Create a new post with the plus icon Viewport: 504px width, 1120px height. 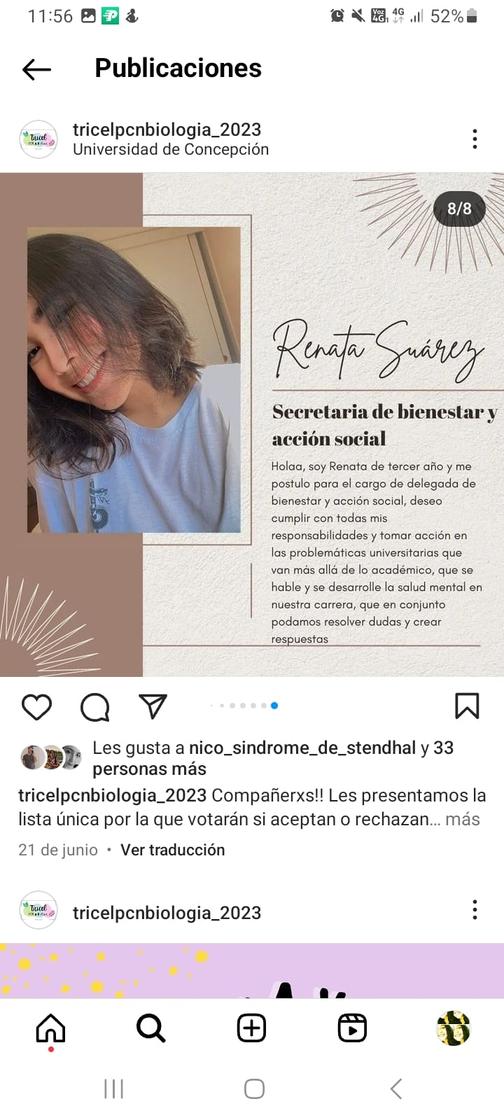[251, 1029]
